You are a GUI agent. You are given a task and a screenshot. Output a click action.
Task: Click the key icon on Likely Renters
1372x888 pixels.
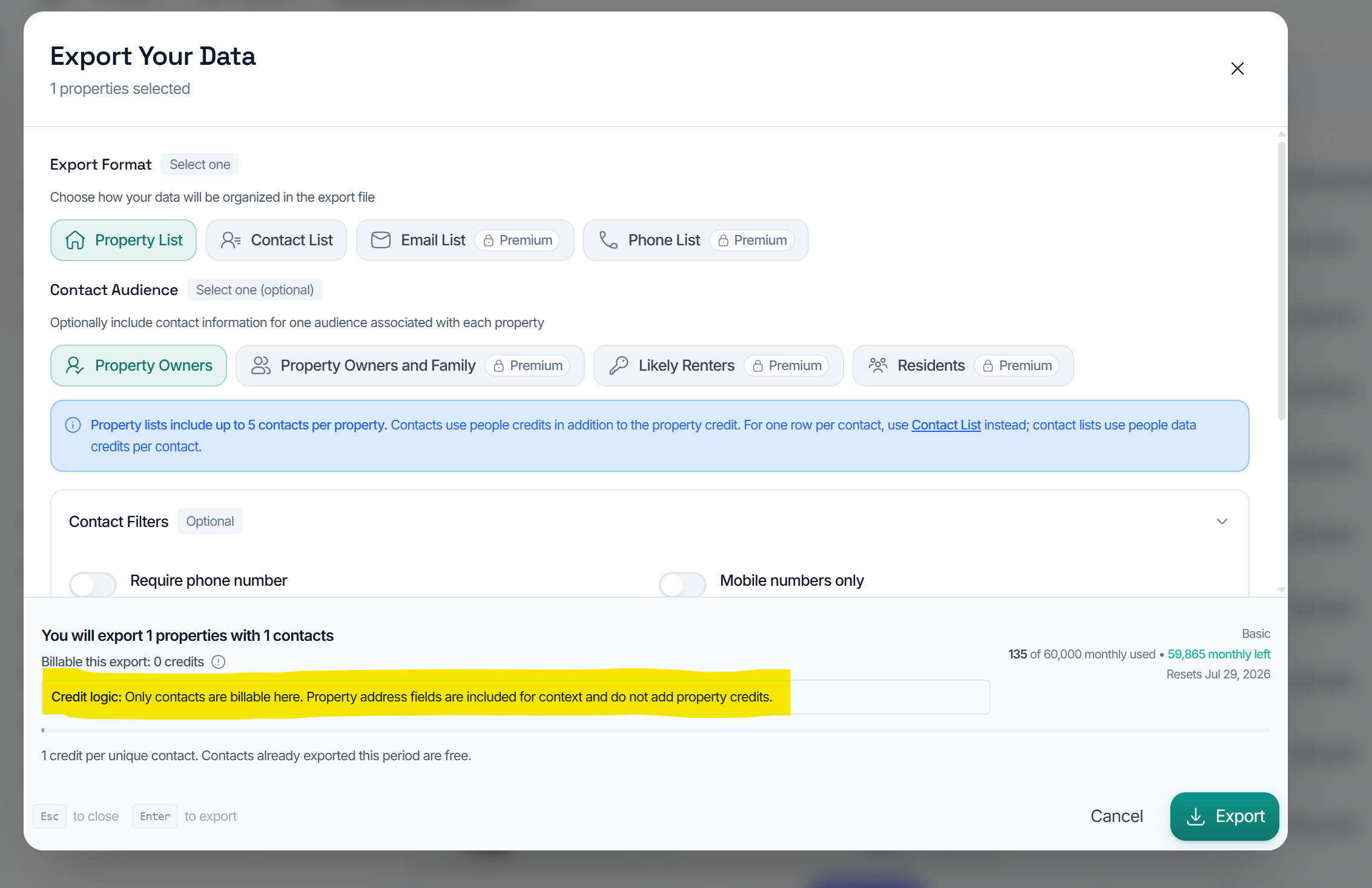[619, 365]
